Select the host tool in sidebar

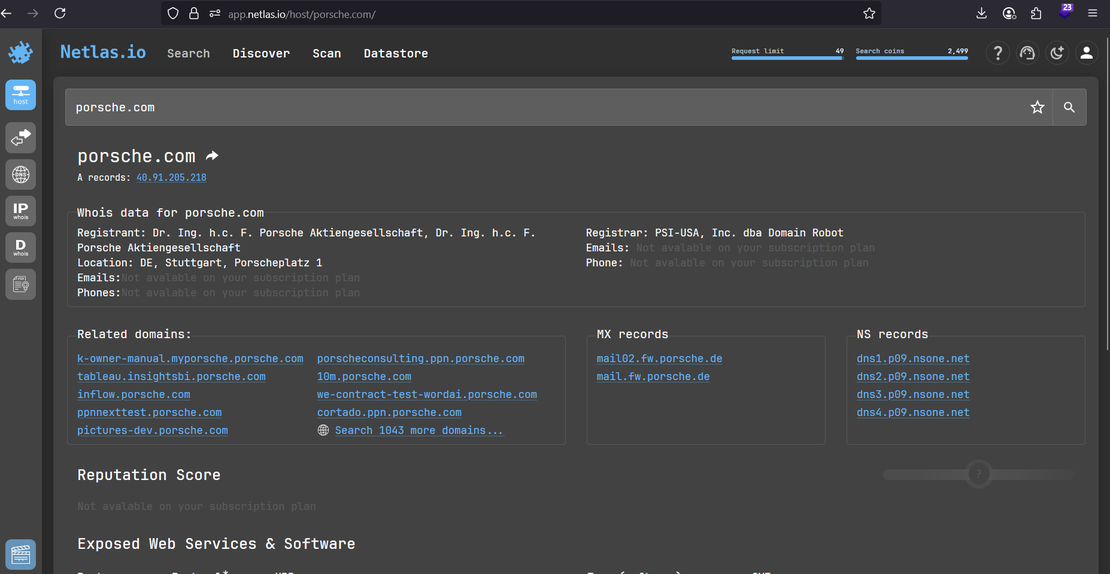point(20,95)
